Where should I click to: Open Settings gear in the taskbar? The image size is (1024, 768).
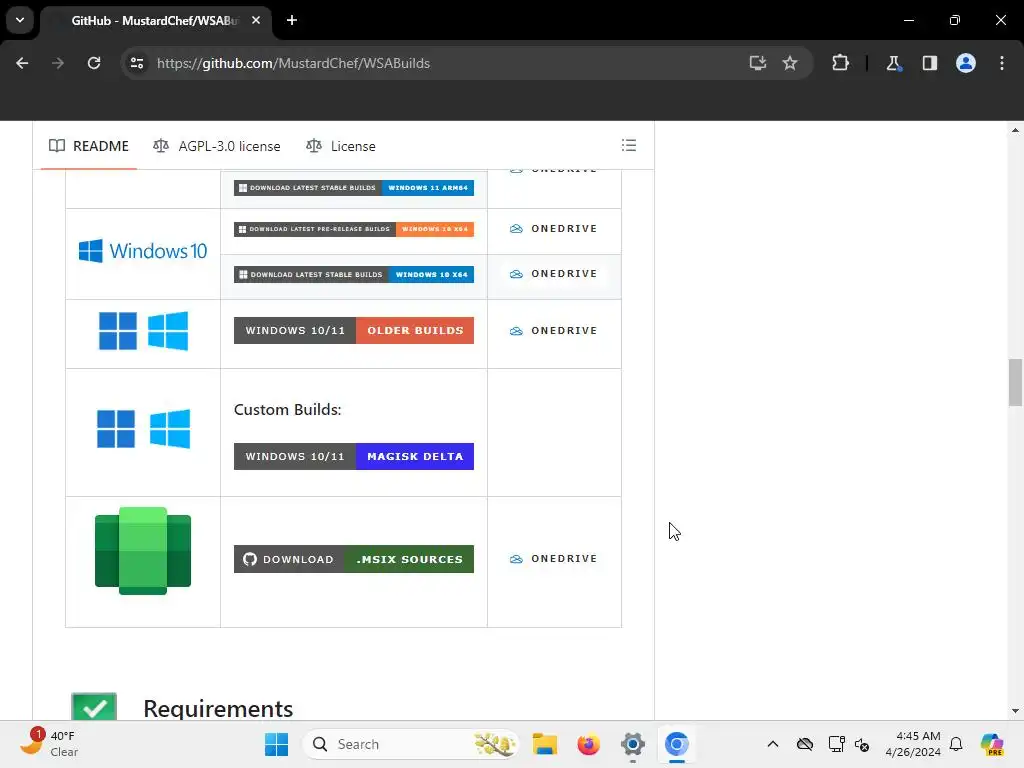point(632,744)
